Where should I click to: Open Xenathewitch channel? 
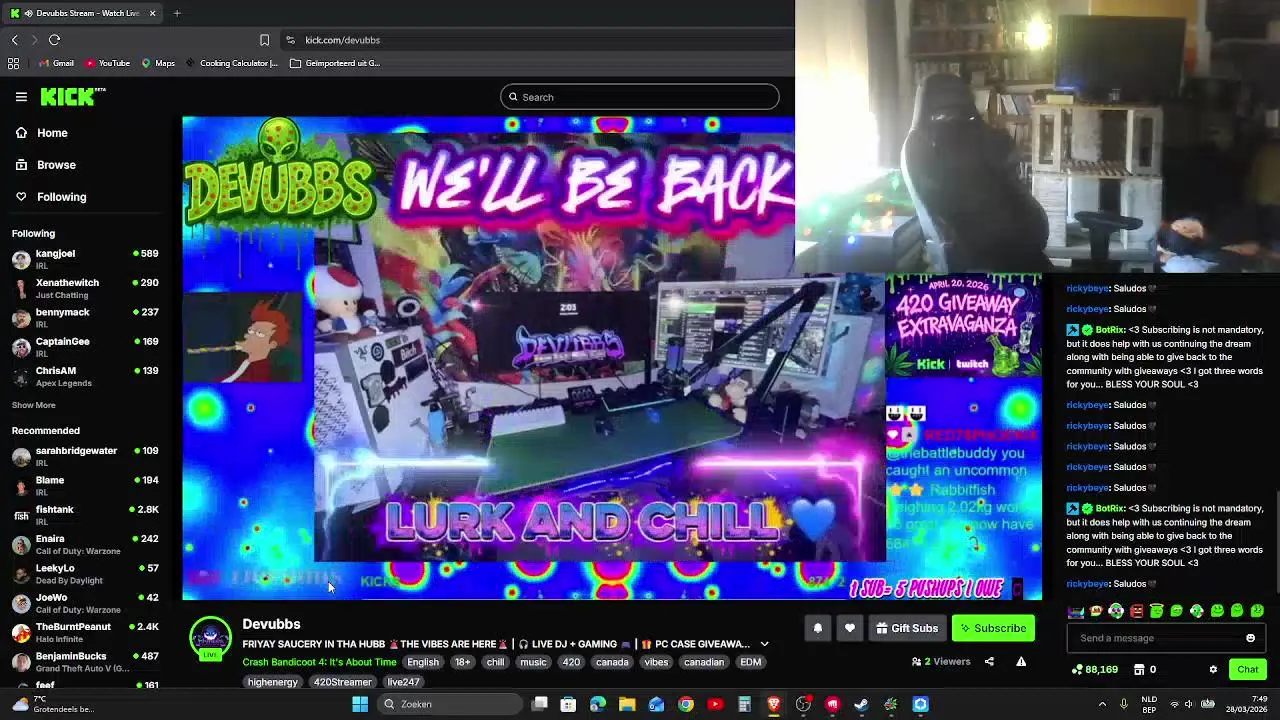[x=85, y=288]
